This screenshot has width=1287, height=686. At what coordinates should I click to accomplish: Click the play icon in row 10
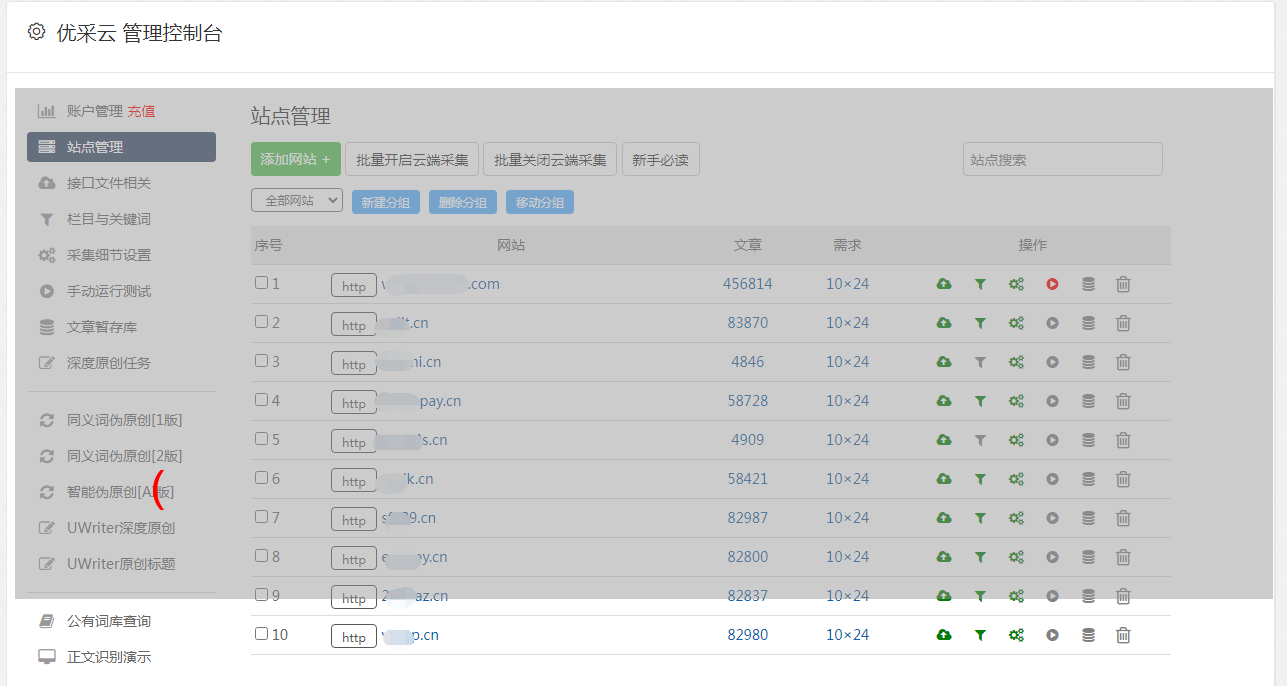(1052, 635)
